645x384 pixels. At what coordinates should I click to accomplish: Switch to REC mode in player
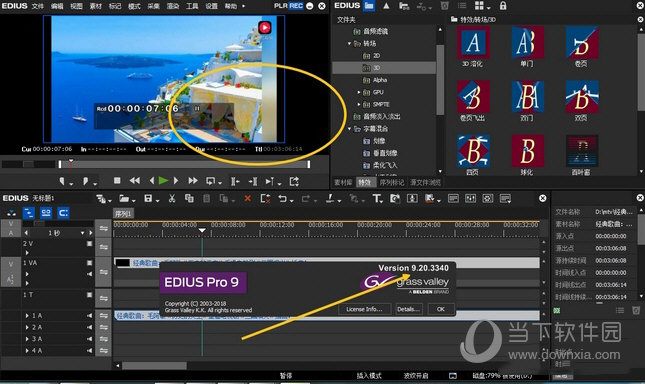pos(296,6)
